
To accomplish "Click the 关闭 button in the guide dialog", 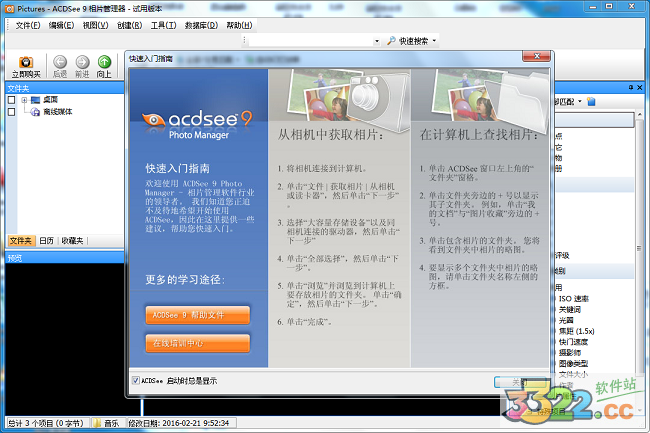I will pyautogui.click(x=519, y=382).
